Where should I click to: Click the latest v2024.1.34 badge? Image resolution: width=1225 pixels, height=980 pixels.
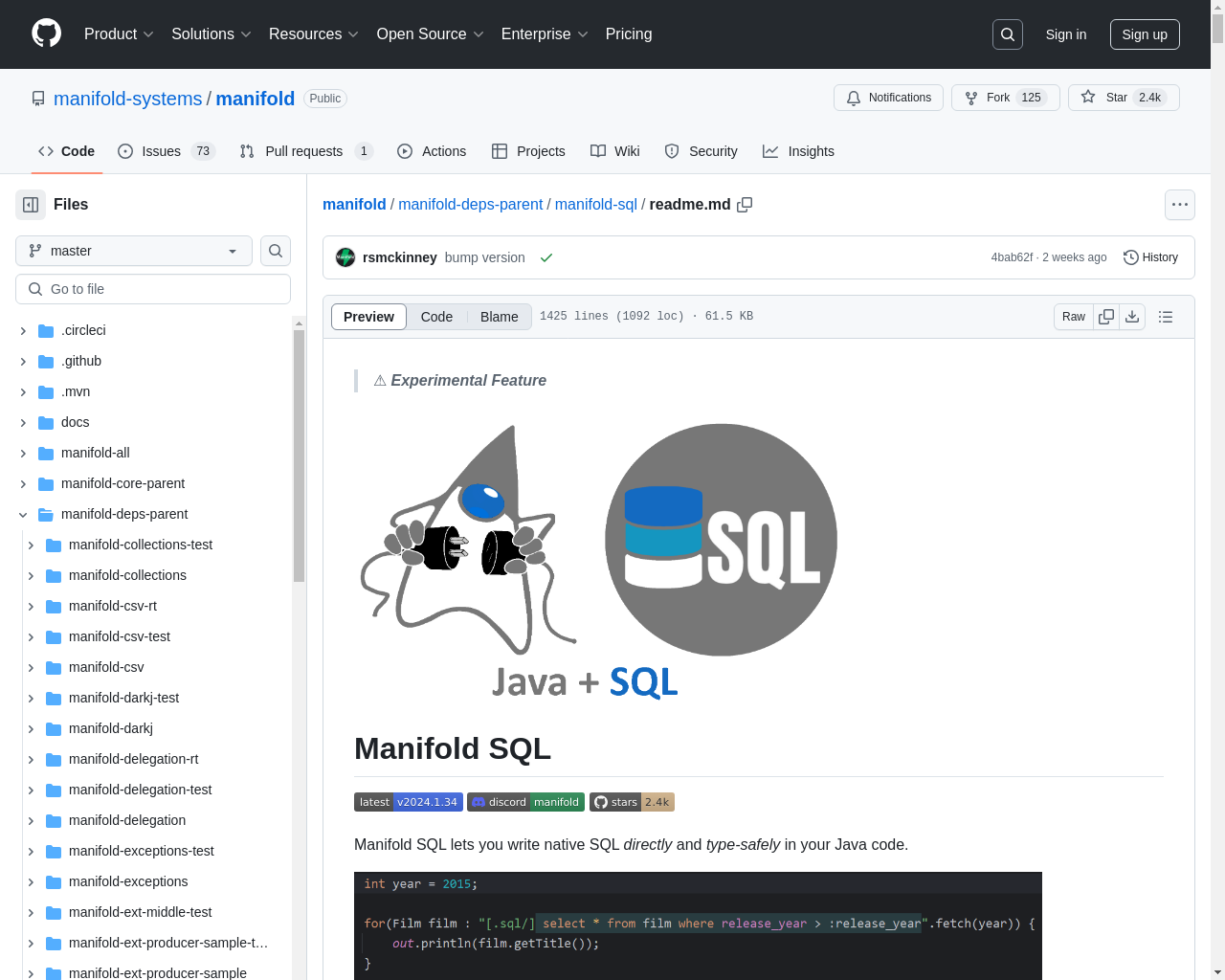(x=409, y=802)
